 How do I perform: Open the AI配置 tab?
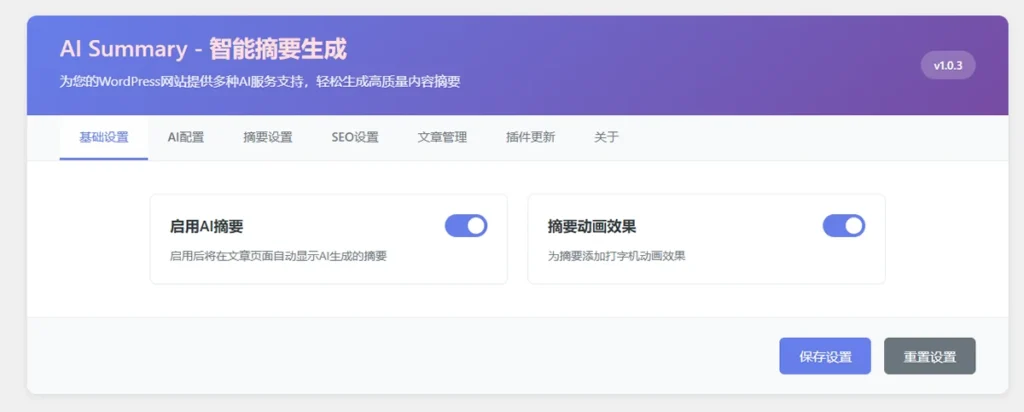click(x=185, y=138)
